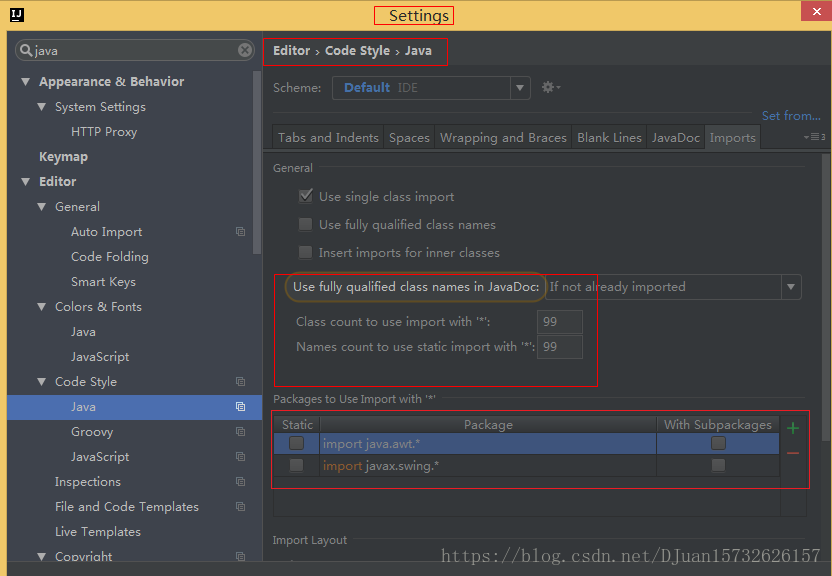The width and height of the screenshot is (832, 576).
Task: Click the Package column header
Action: coord(488,425)
